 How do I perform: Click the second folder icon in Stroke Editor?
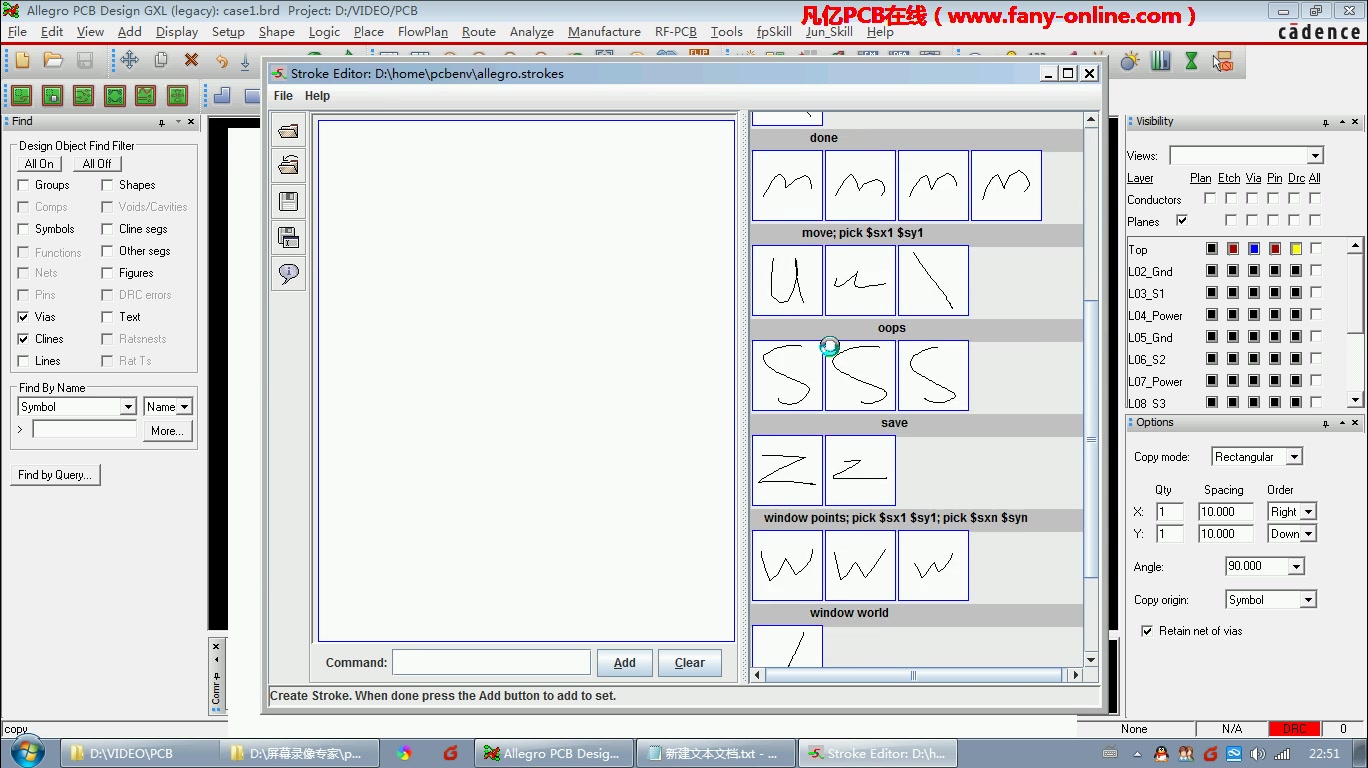[x=288, y=166]
